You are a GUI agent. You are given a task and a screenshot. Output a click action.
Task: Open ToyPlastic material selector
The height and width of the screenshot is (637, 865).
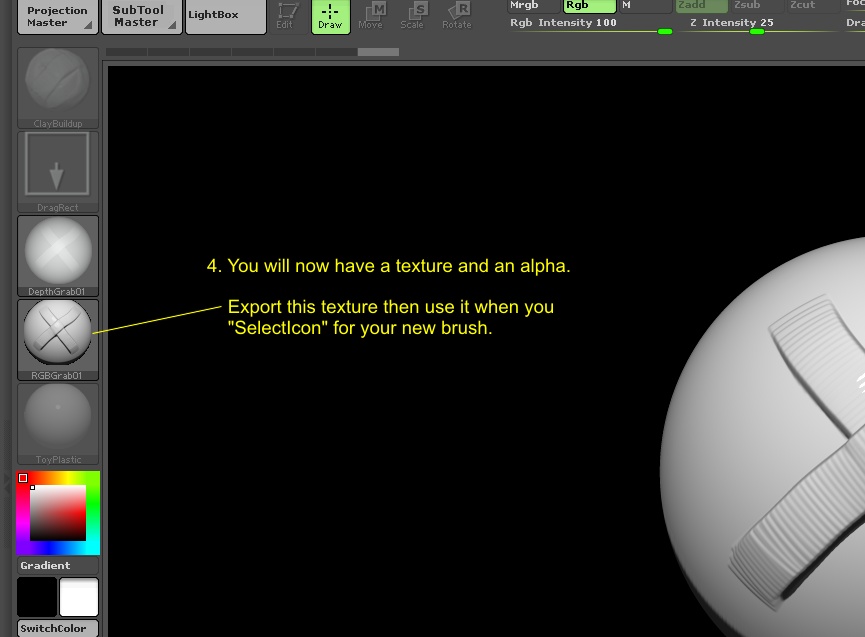pyautogui.click(x=58, y=424)
